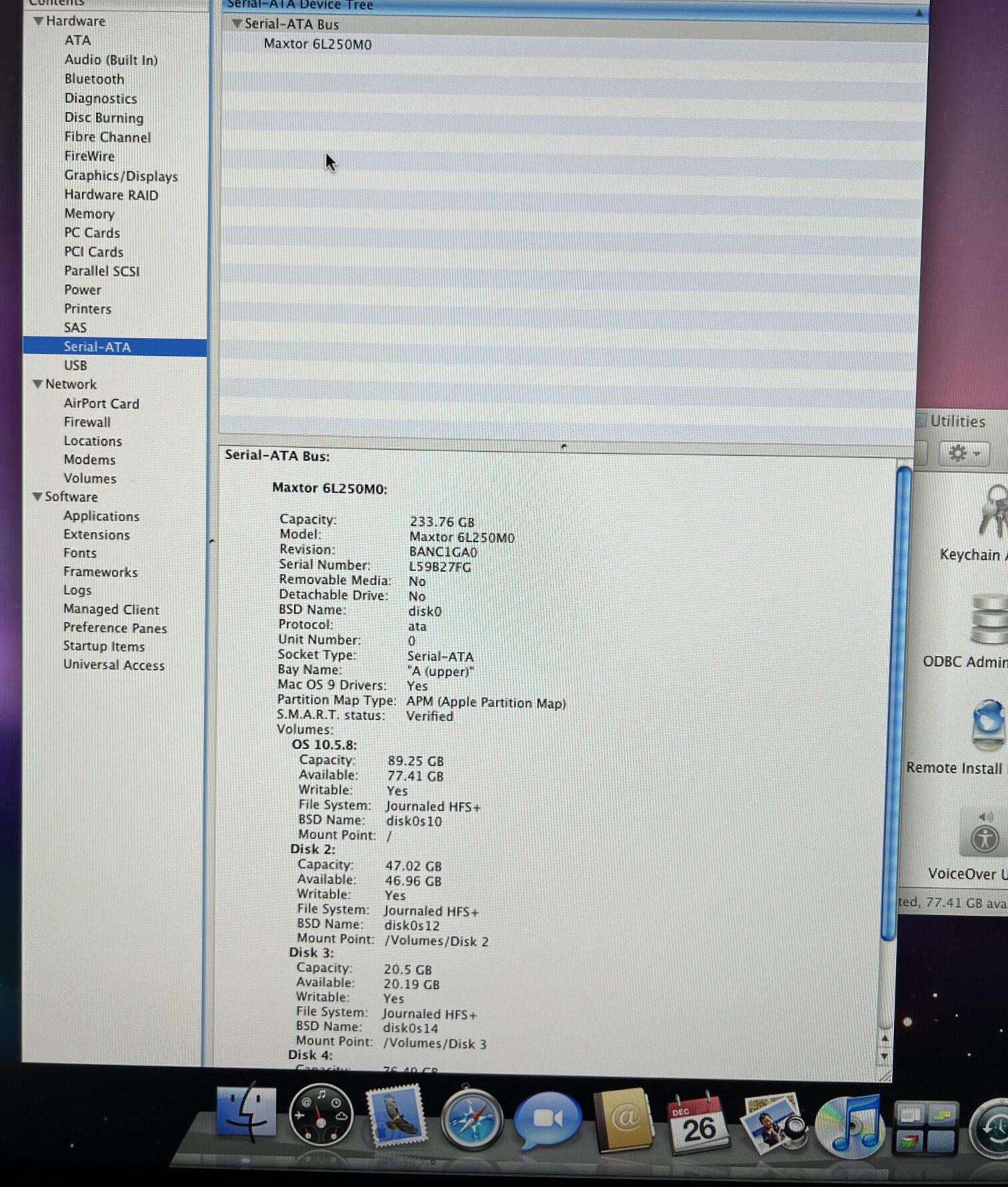Viewport: 1008px width, 1187px height.
Task: Open iChat in the dock
Action: 547,1118
